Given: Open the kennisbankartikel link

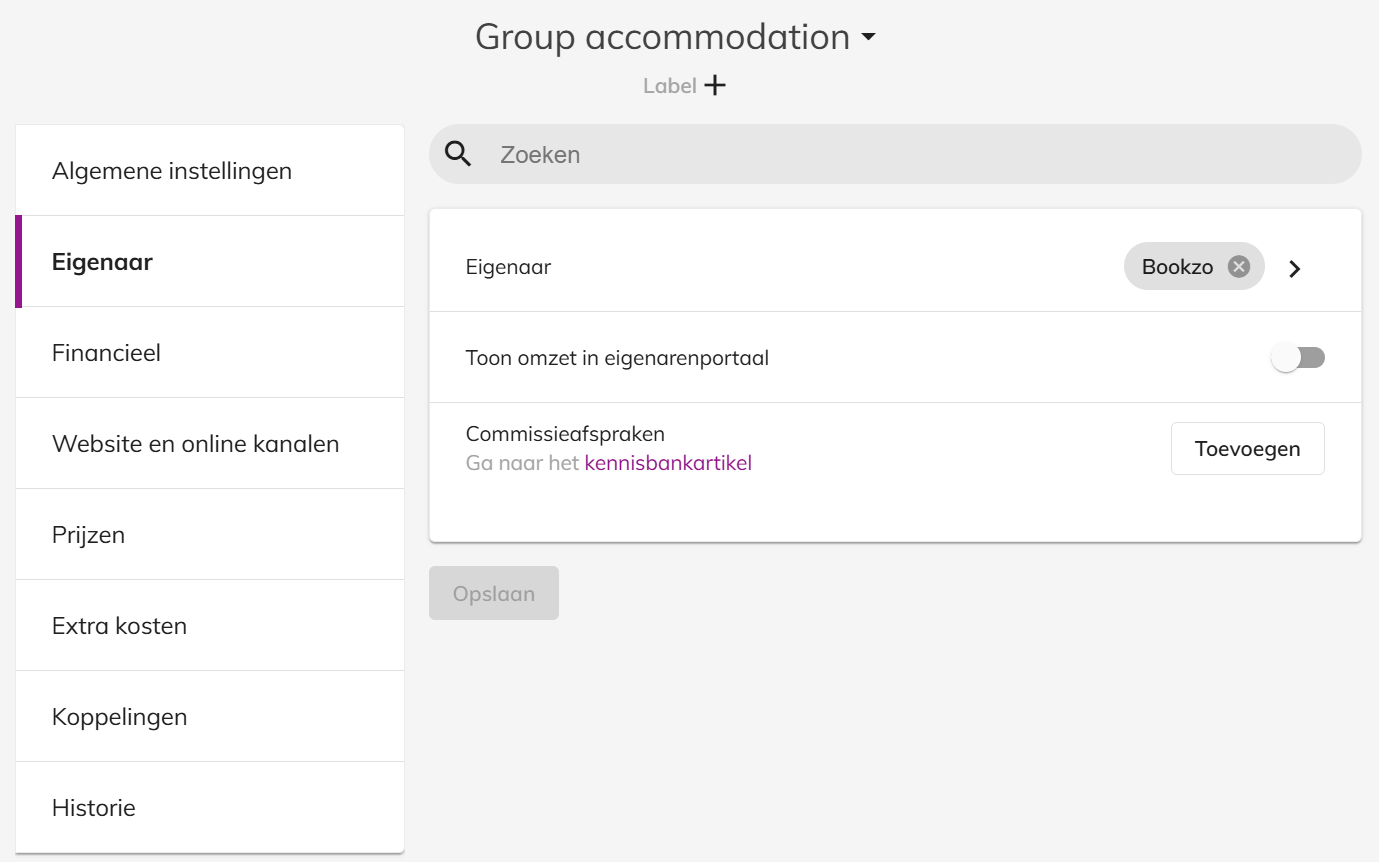Looking at the screenshot, I should pos(668,463).
